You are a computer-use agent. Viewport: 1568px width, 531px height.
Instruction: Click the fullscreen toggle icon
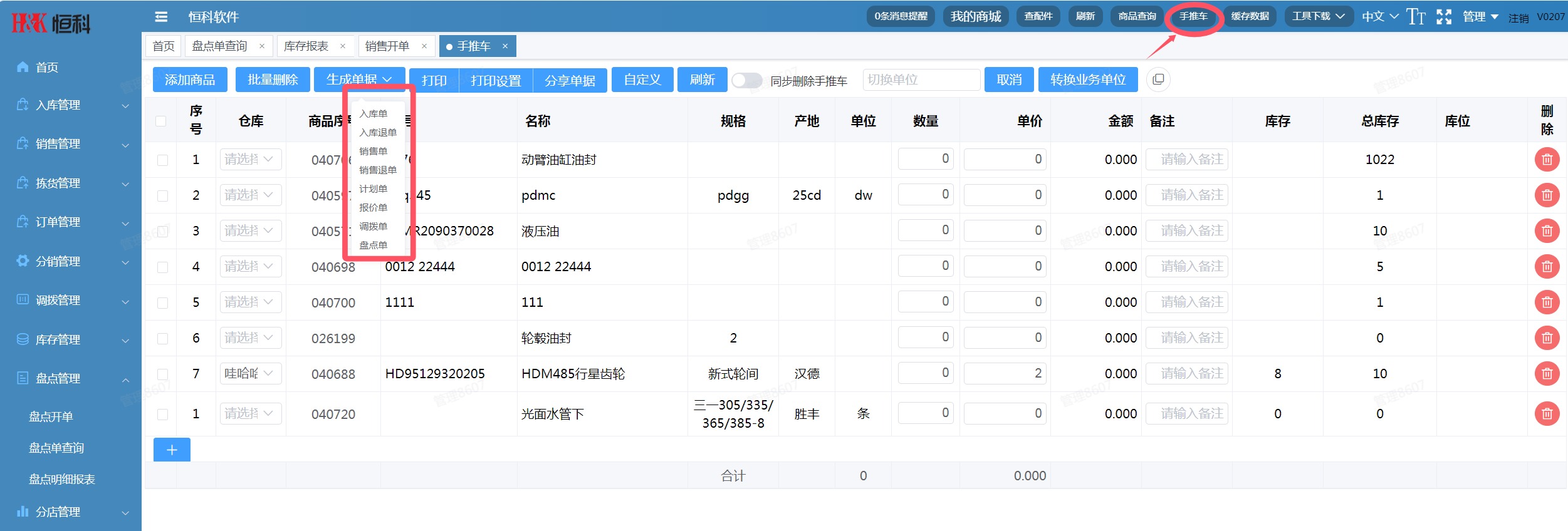(1444, 17)
